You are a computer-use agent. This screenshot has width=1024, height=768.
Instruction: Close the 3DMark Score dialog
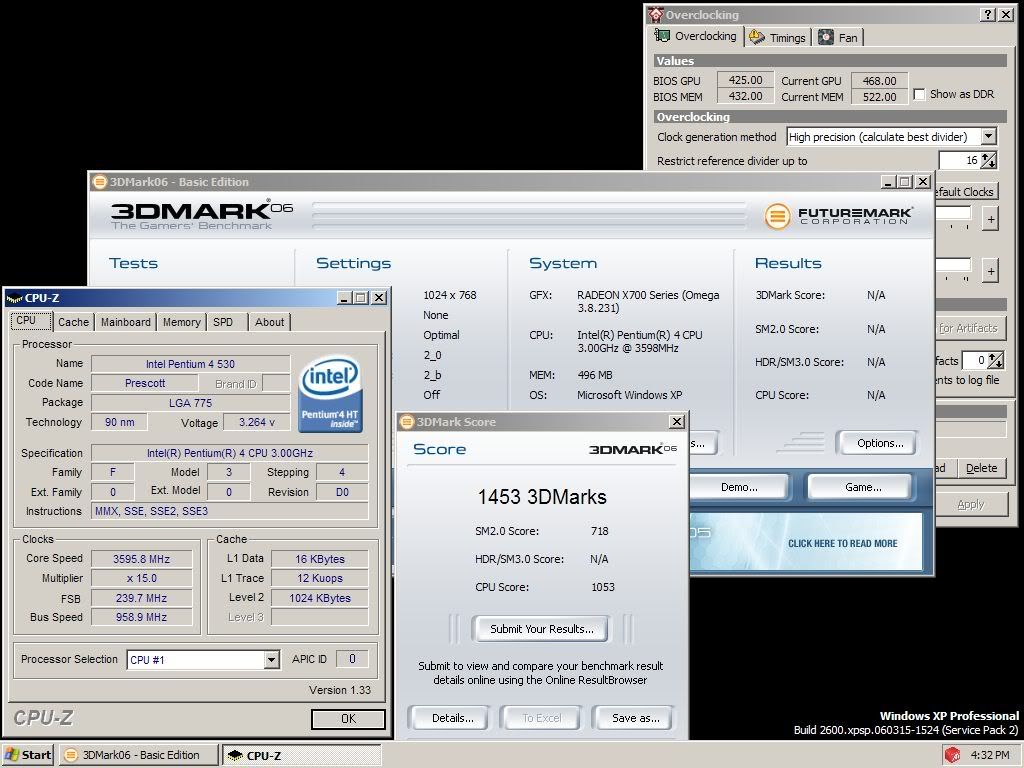pyautogui.click(x=677, y=422)
